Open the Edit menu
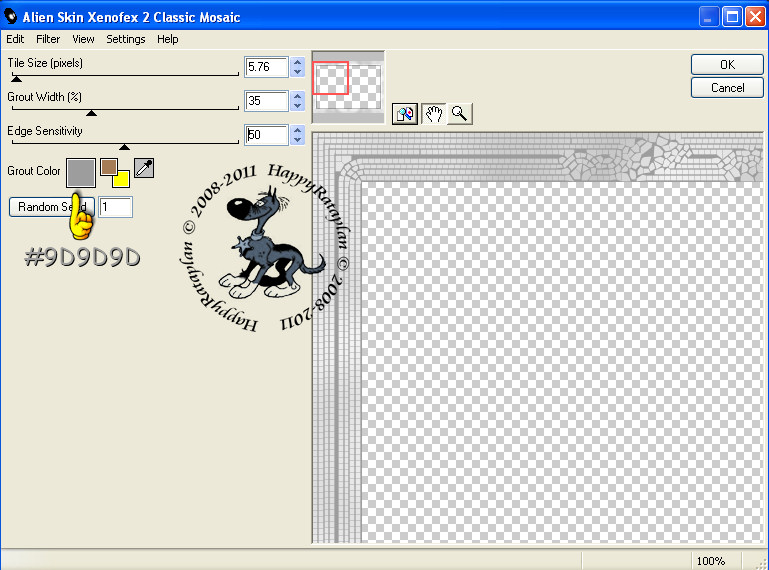Image resolution: width=769 pixels, height=570 pixels. [15, 39]
